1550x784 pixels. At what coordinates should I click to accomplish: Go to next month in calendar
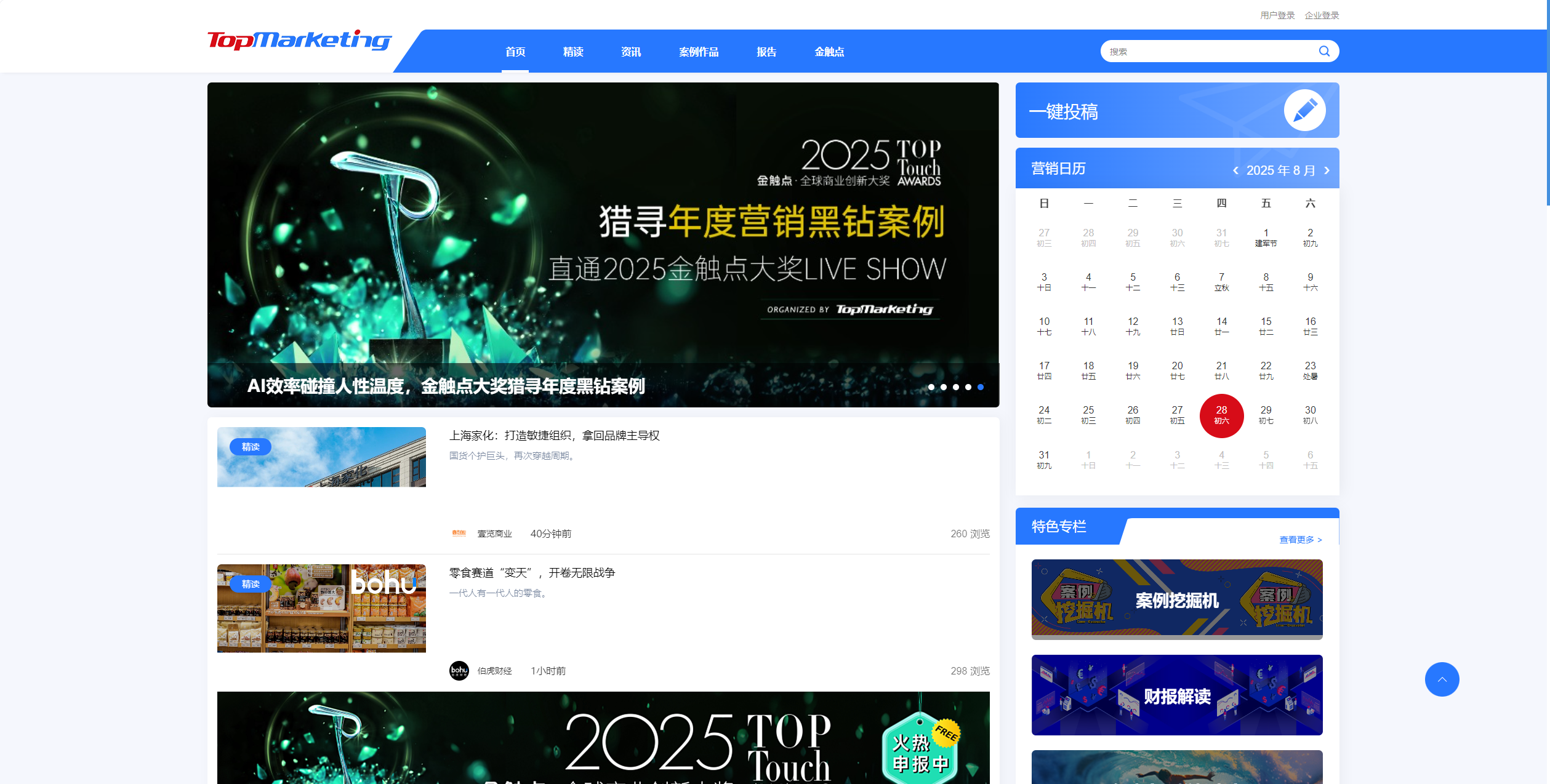pos(1327,170)
